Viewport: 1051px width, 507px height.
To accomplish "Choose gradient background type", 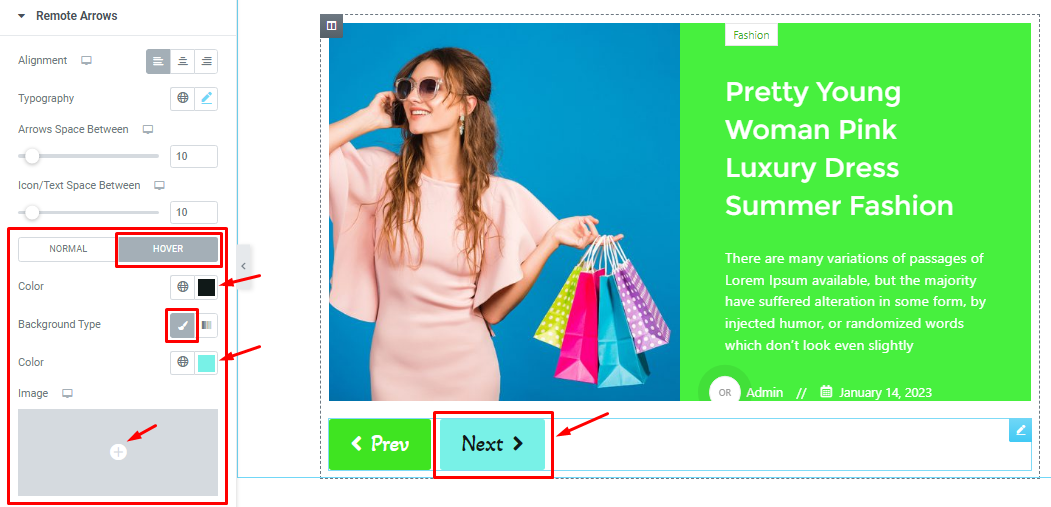I will [x=206, y=325].
